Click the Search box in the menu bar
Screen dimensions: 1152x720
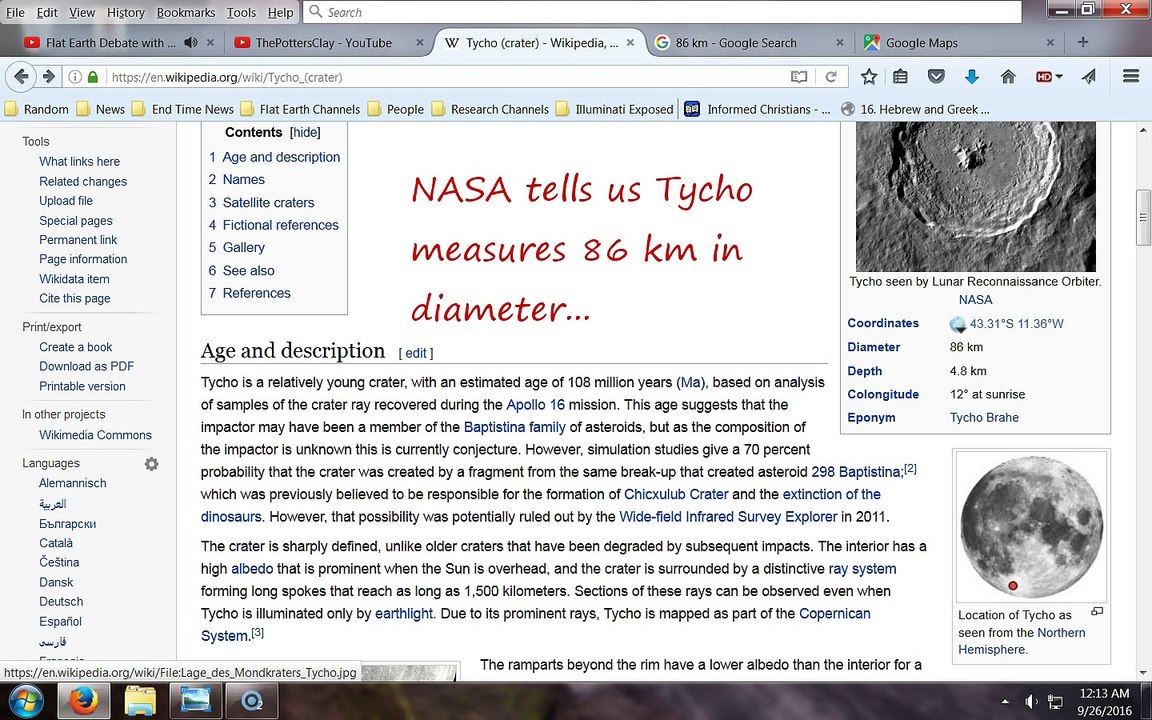663,12
